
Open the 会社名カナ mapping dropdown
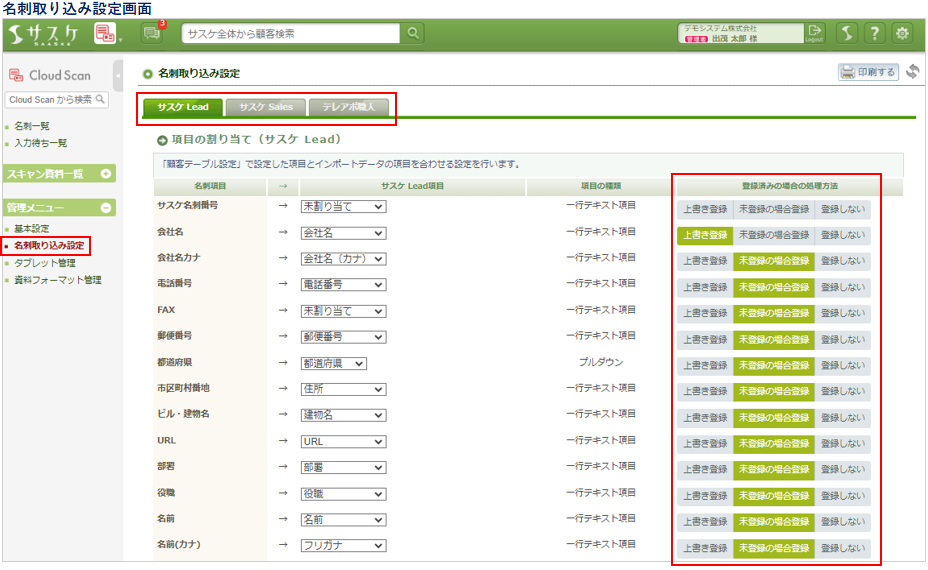[x=343, y=259]
